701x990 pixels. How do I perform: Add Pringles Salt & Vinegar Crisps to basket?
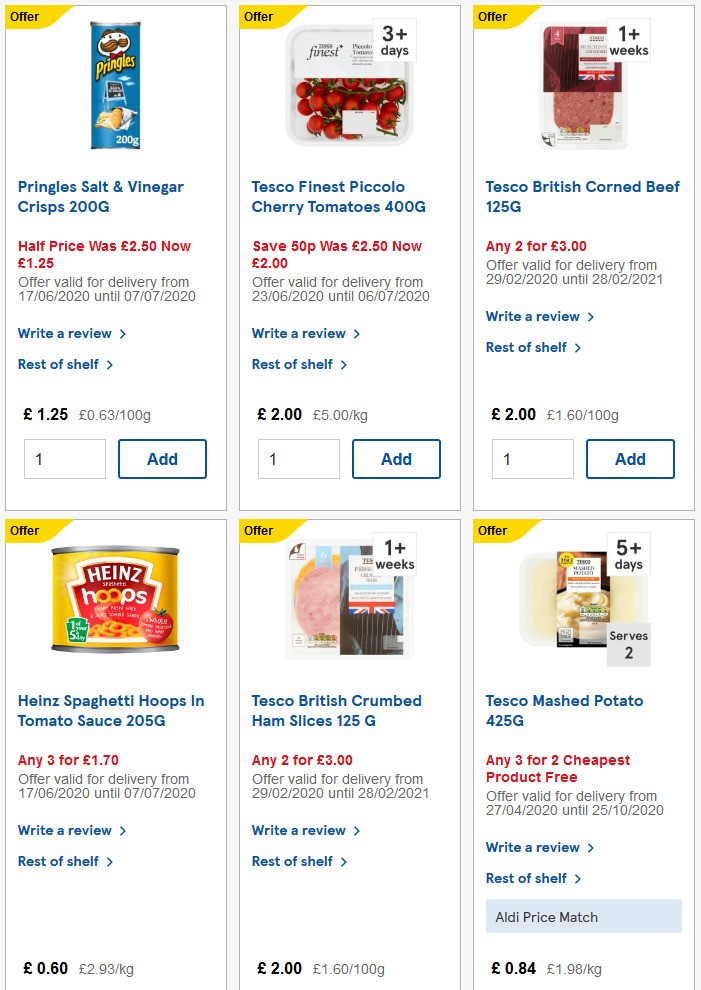[x=162, y=459]
